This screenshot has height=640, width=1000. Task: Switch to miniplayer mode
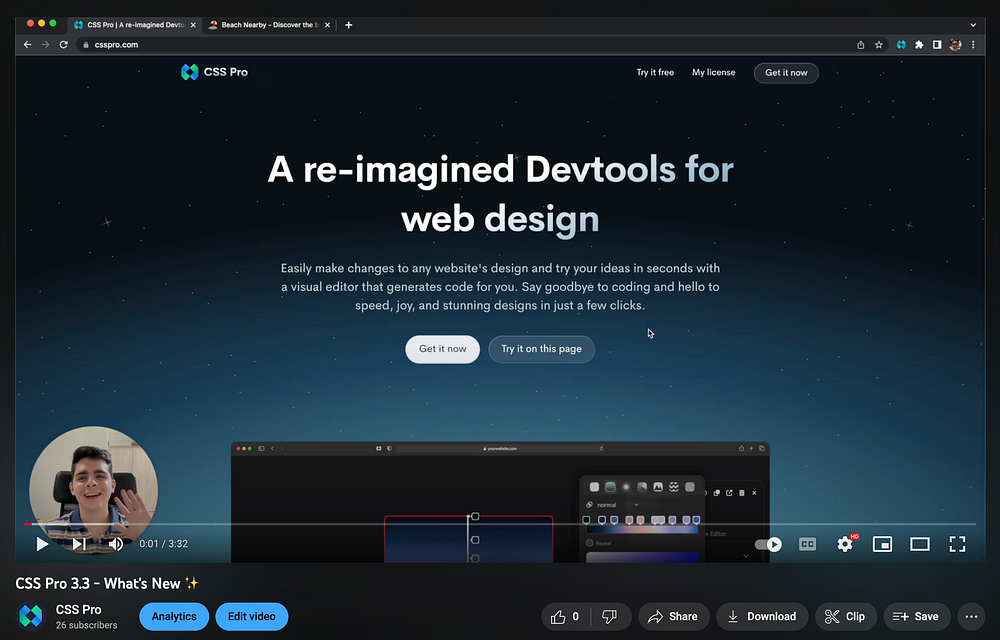882,544
